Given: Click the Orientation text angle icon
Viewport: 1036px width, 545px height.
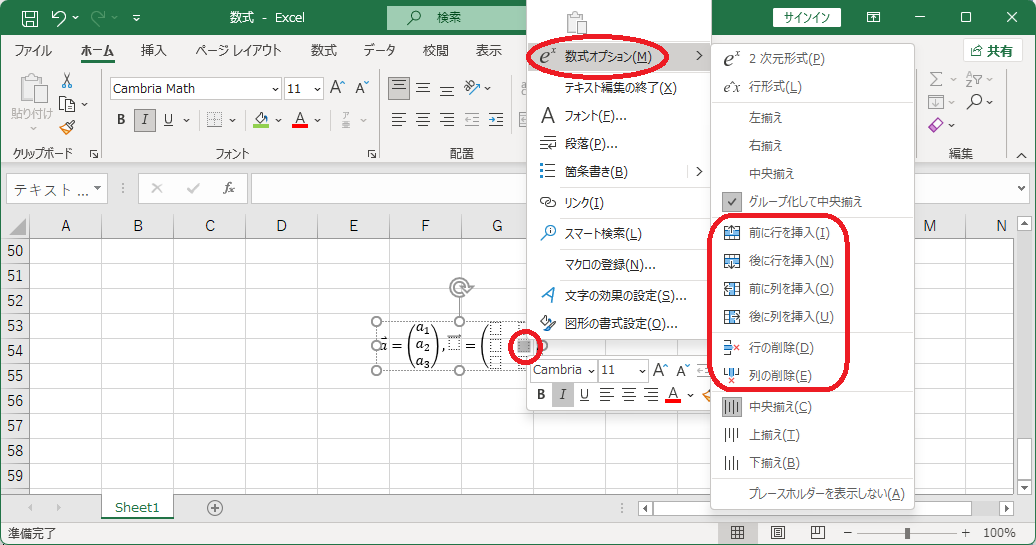Looking at the screenshot, I should click(472, 87).
